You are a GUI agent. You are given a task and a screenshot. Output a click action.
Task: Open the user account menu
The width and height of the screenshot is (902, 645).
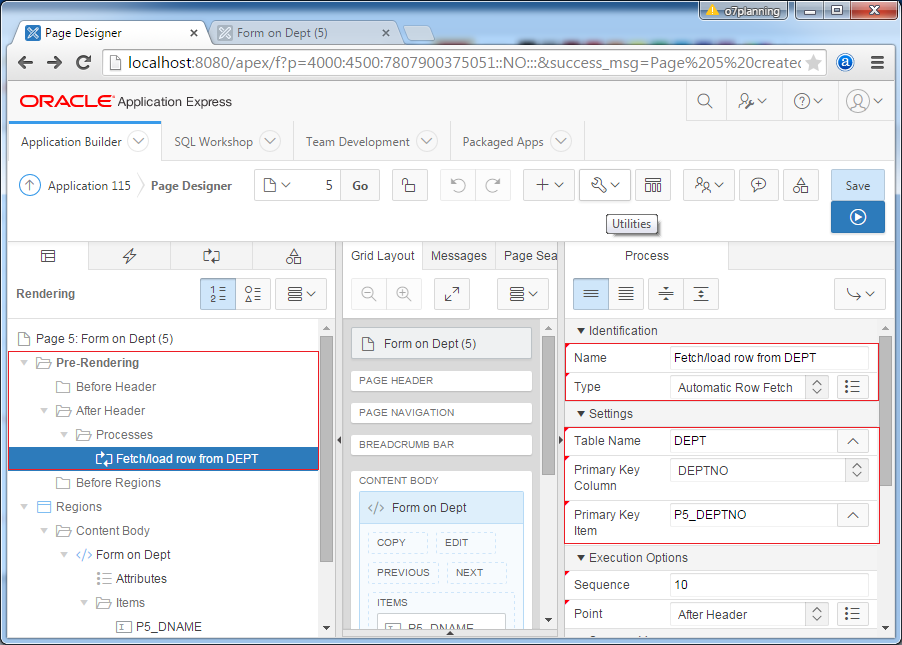click(x=865, y=101)
